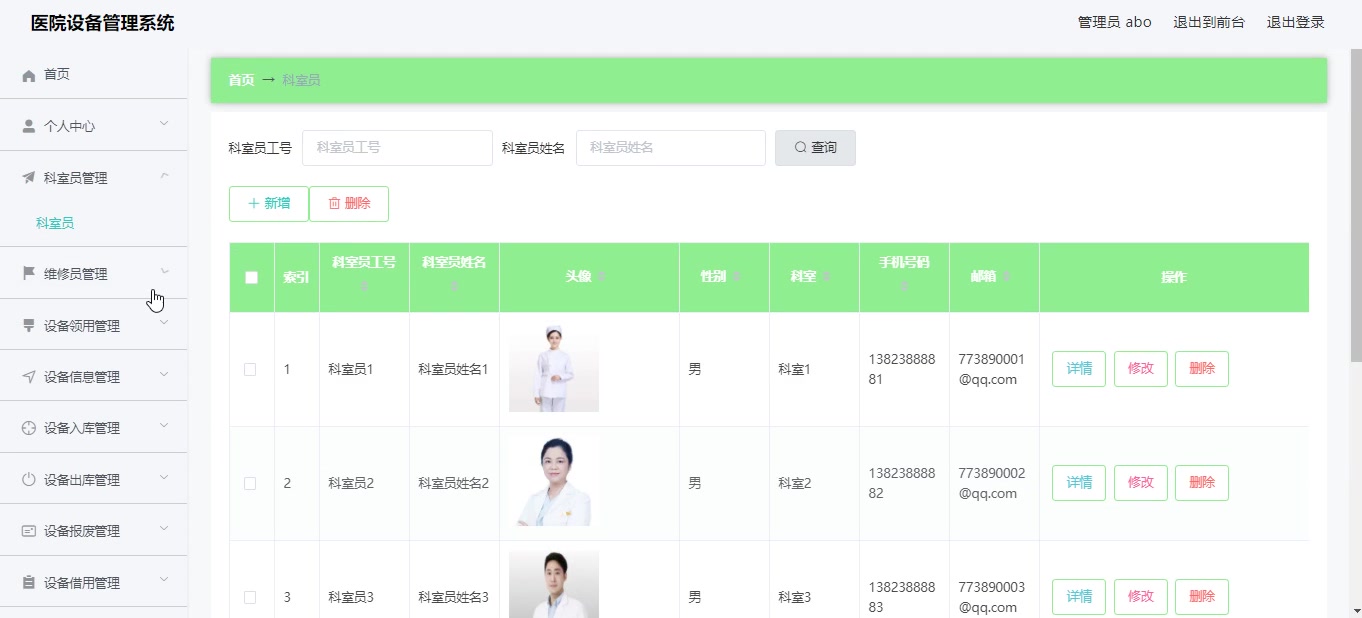This screenshot has height=618, width=1362.
Task: Sort by 手机号码 column sort arrows
Action: coord(904,287)
